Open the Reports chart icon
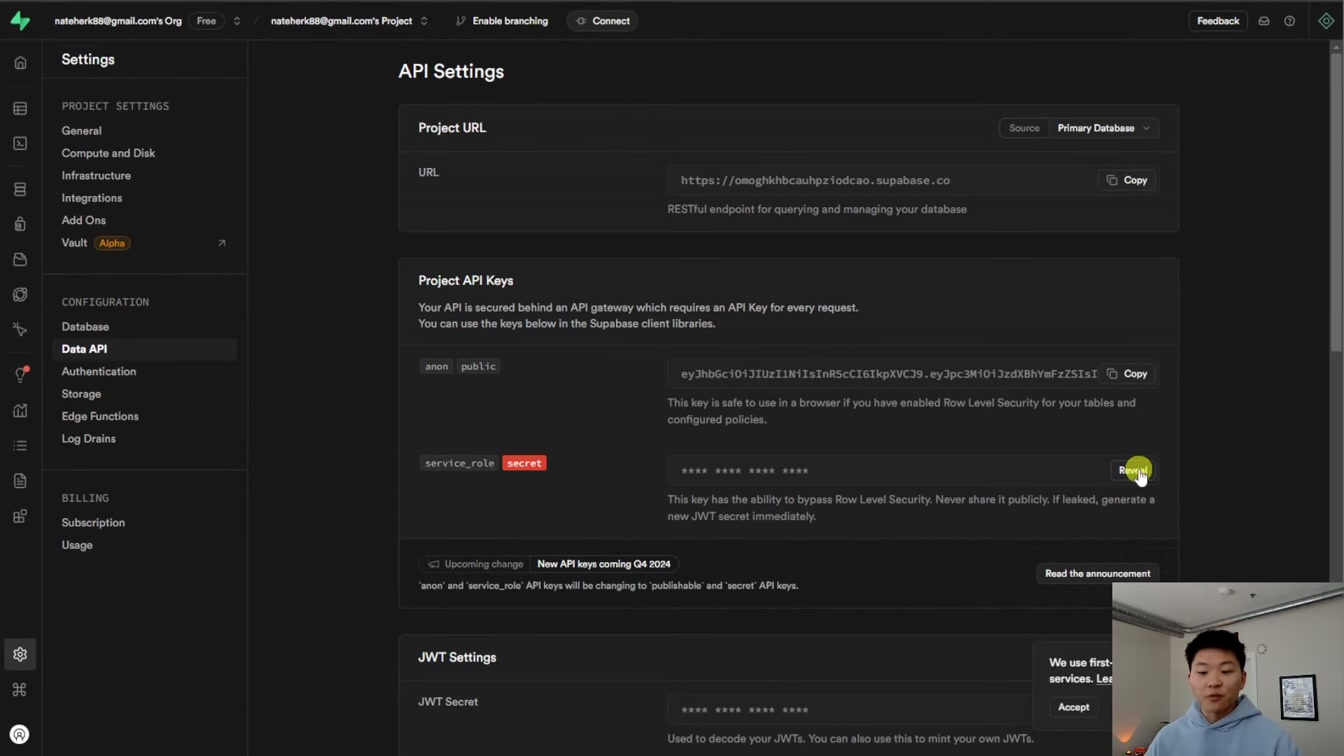The height and width of the screenshot is (756, 1344). (20, 410)
